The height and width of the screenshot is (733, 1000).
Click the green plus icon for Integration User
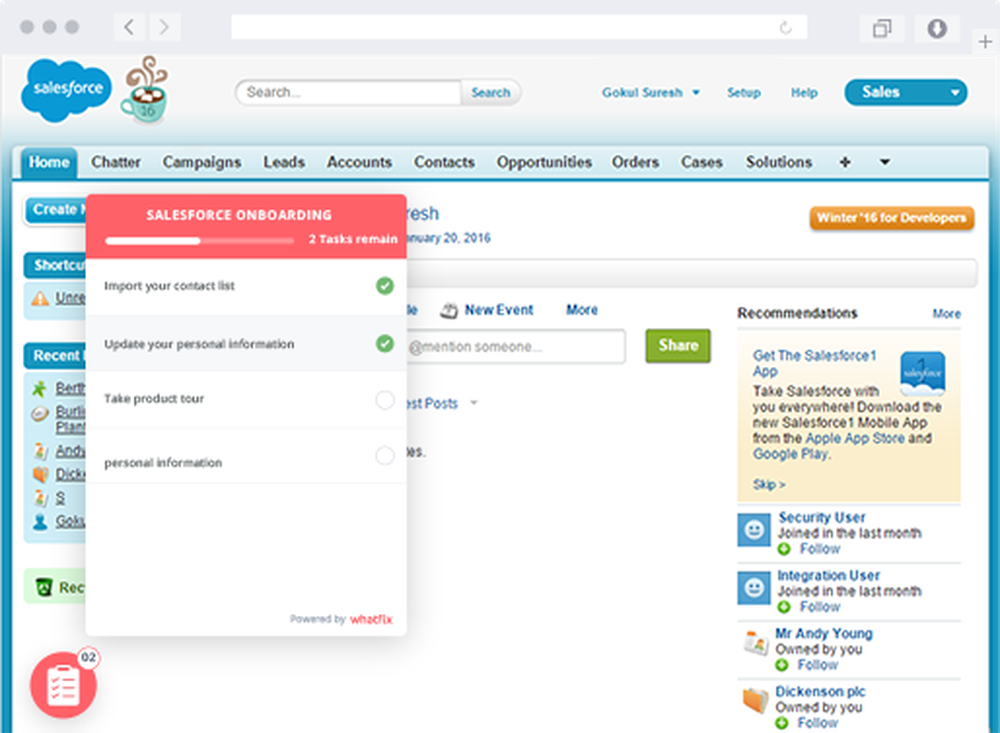click(784, 607)
